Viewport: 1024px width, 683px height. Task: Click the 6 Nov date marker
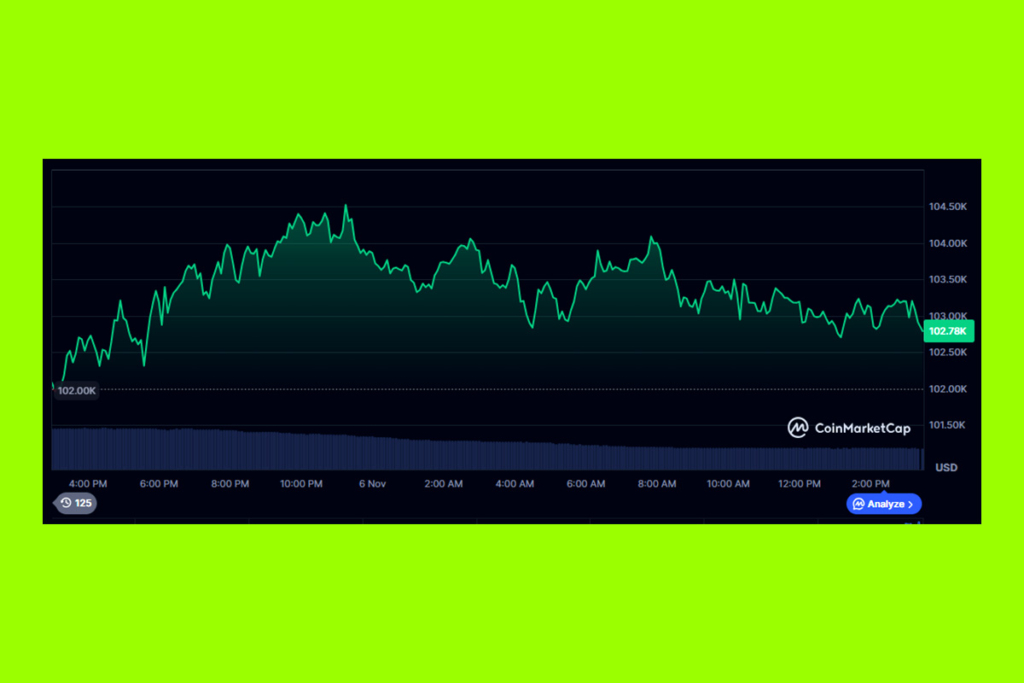372,484
